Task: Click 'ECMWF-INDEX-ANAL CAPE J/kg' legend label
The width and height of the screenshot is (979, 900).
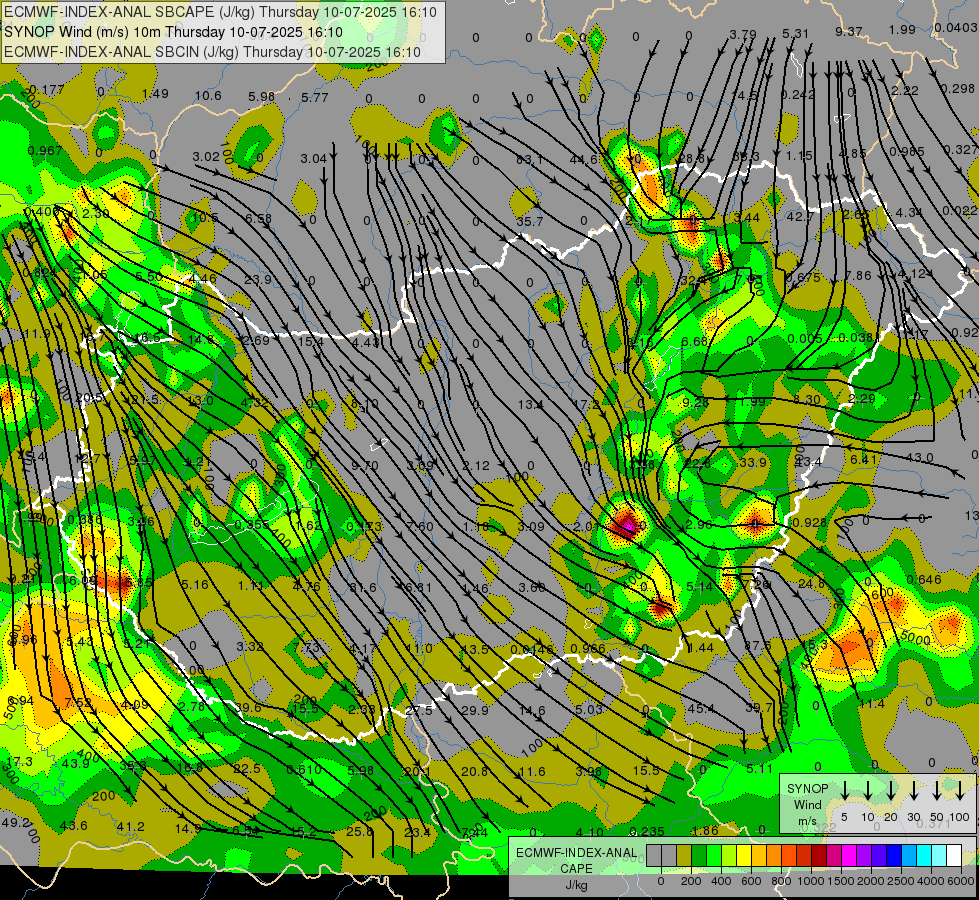Action: (576, 868)
